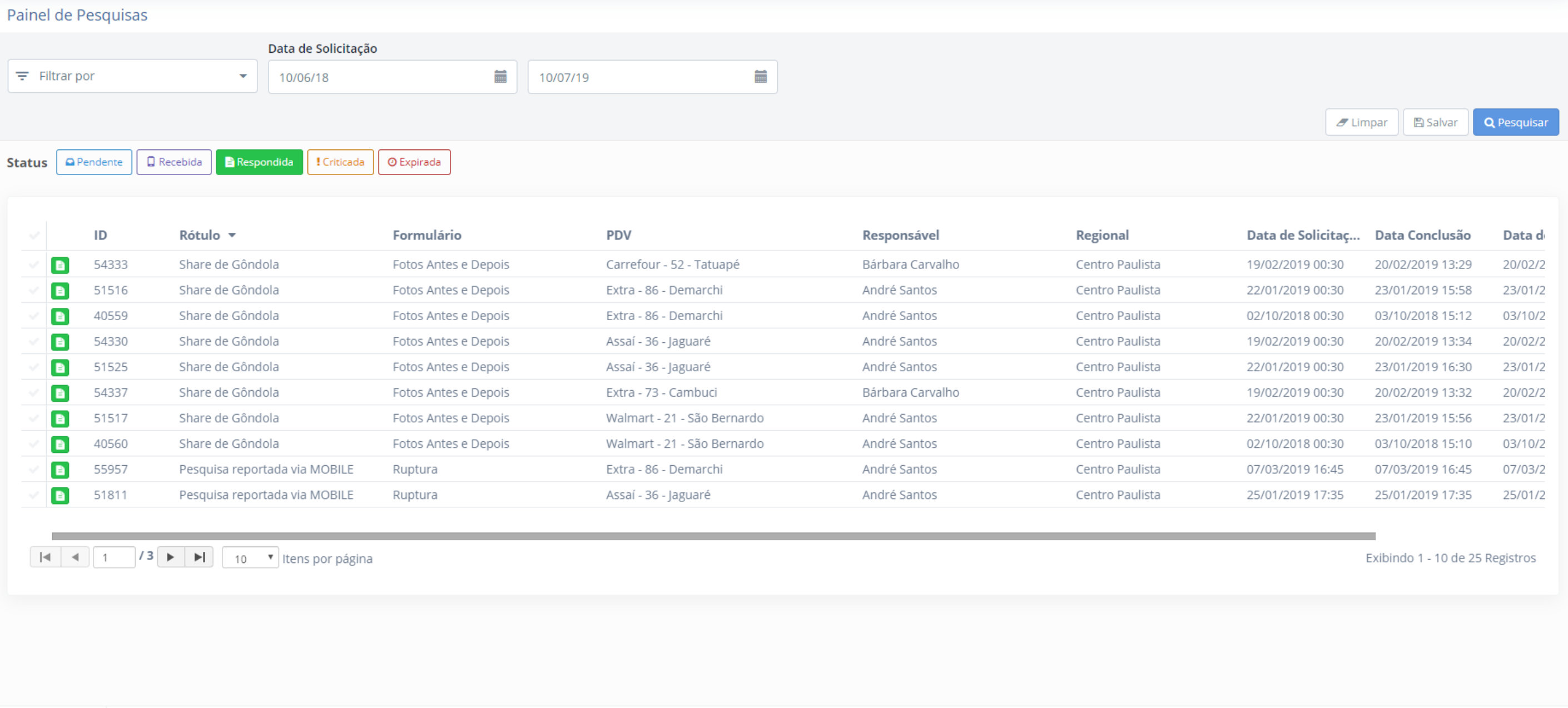Go to previous results page
The image size is (1568, 708).
click(75, 557)
